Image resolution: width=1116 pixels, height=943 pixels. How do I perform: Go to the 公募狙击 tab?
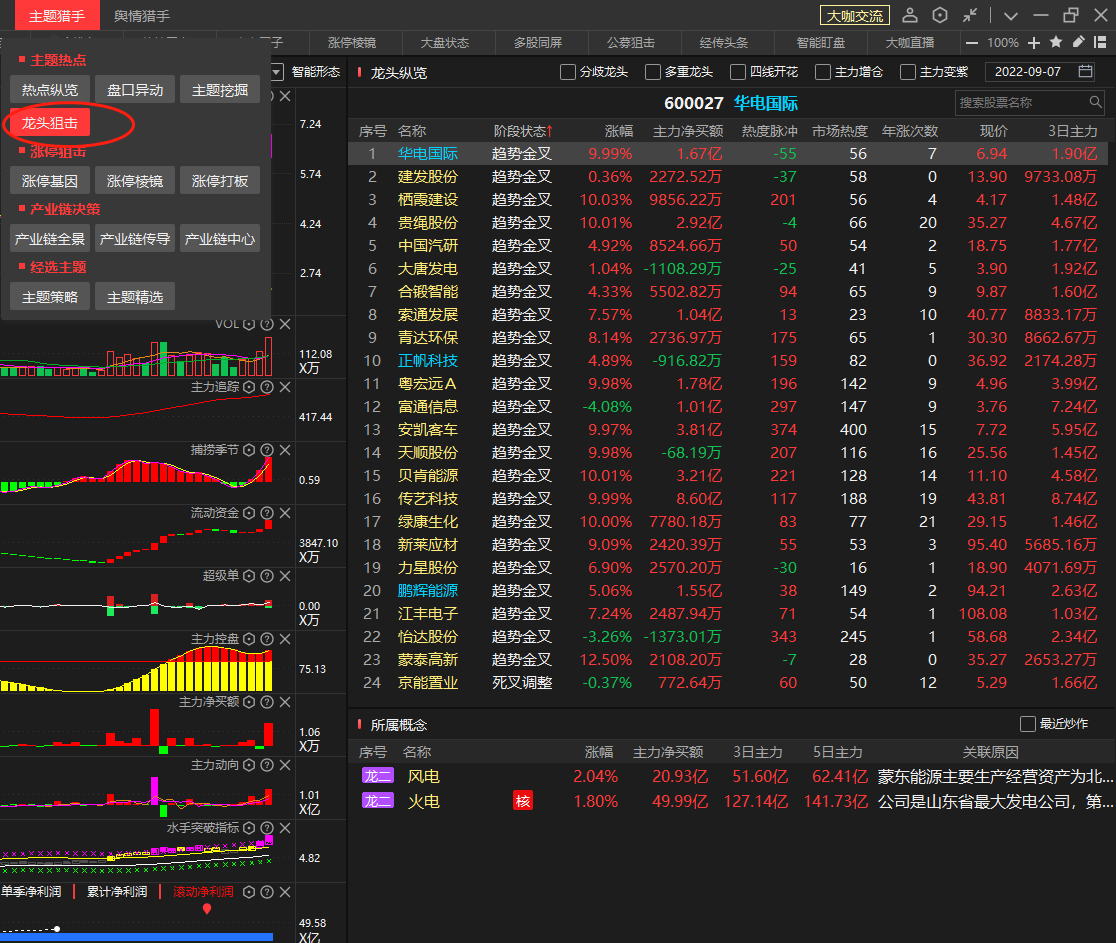[631, 43]
